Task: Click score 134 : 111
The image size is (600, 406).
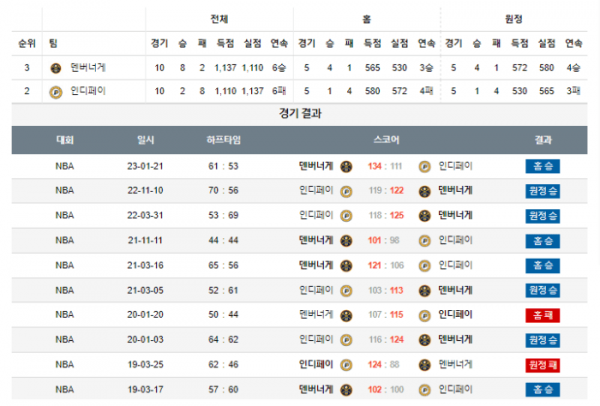Action: [x=385, y=166]
